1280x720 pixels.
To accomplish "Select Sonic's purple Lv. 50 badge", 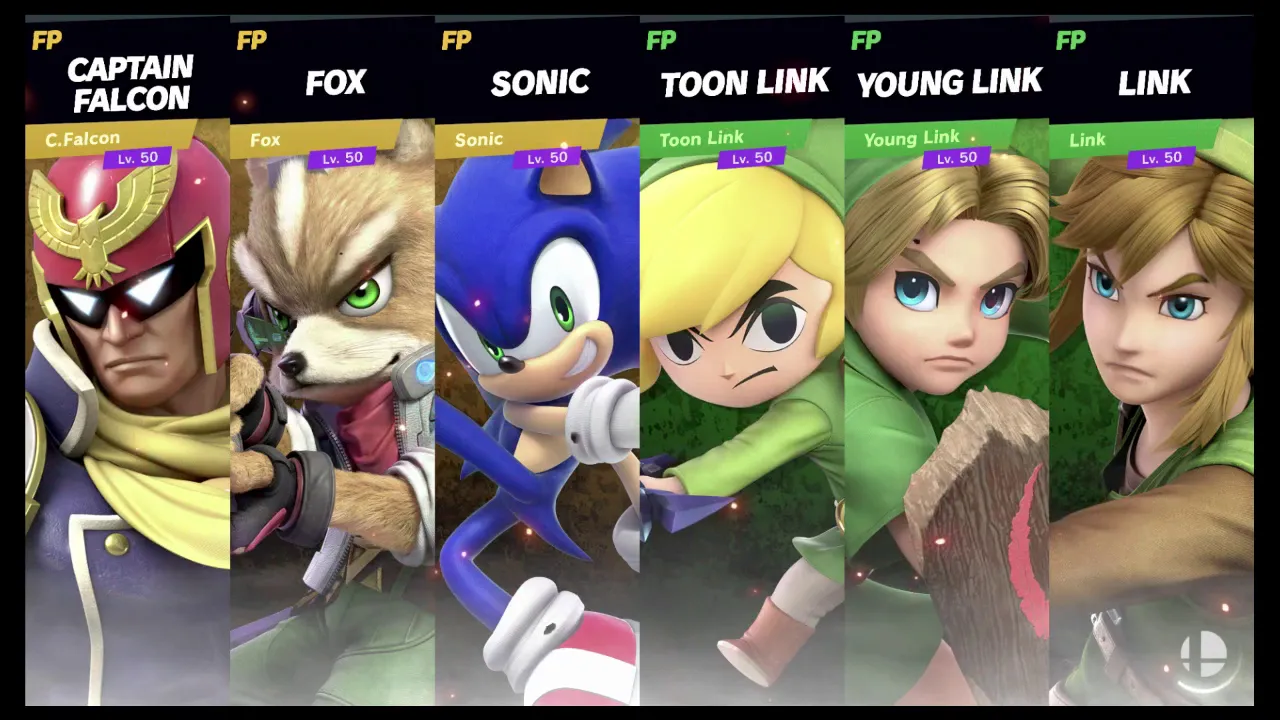I will coord(547,158).
